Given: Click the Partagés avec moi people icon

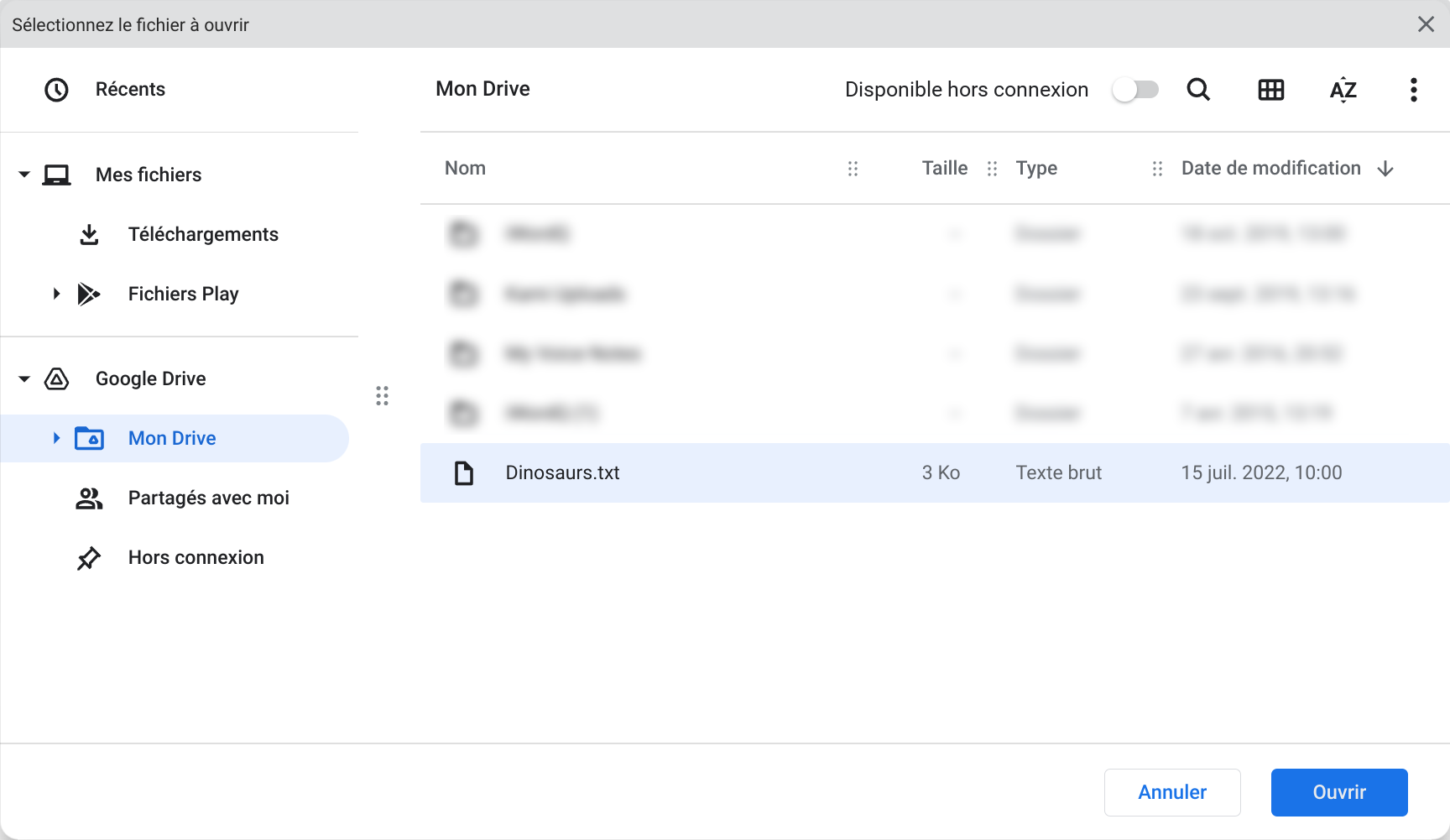Looking at the screenshot, I should coord(89,498).
